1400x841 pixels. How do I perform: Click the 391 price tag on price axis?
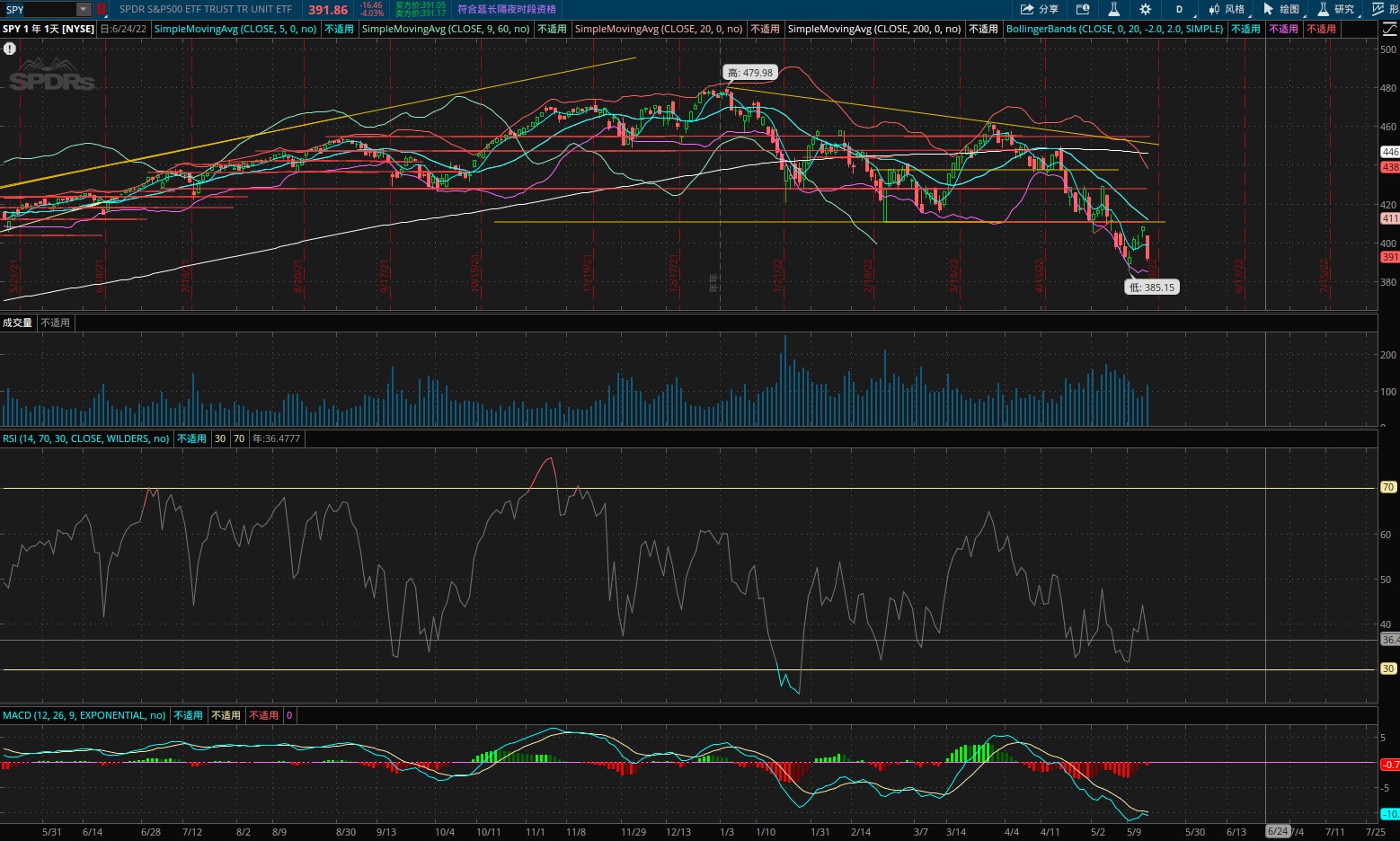tap(1390, 257)
